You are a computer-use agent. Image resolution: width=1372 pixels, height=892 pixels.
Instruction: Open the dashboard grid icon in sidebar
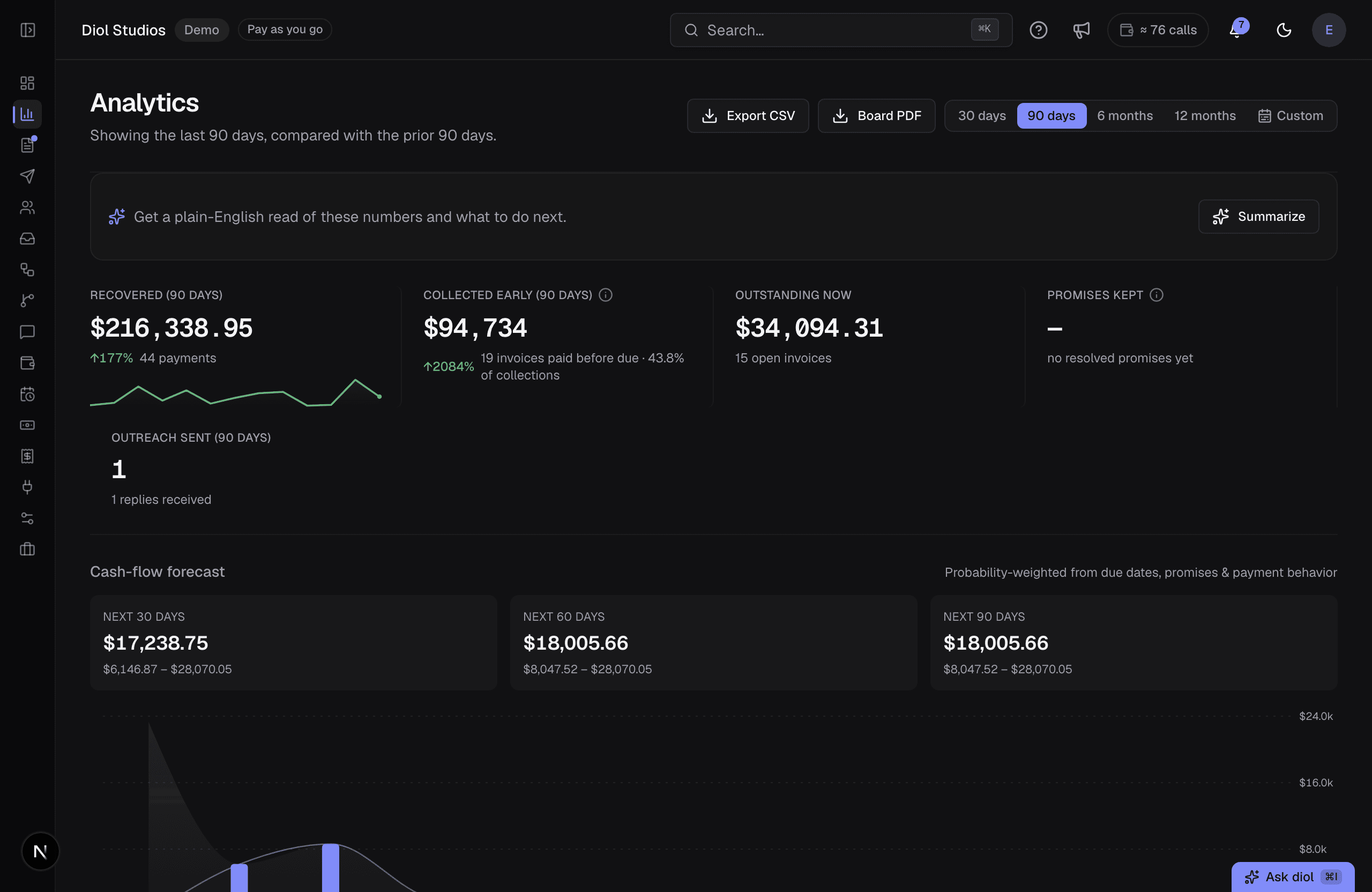pyautogui.click(x=27, y=83)
